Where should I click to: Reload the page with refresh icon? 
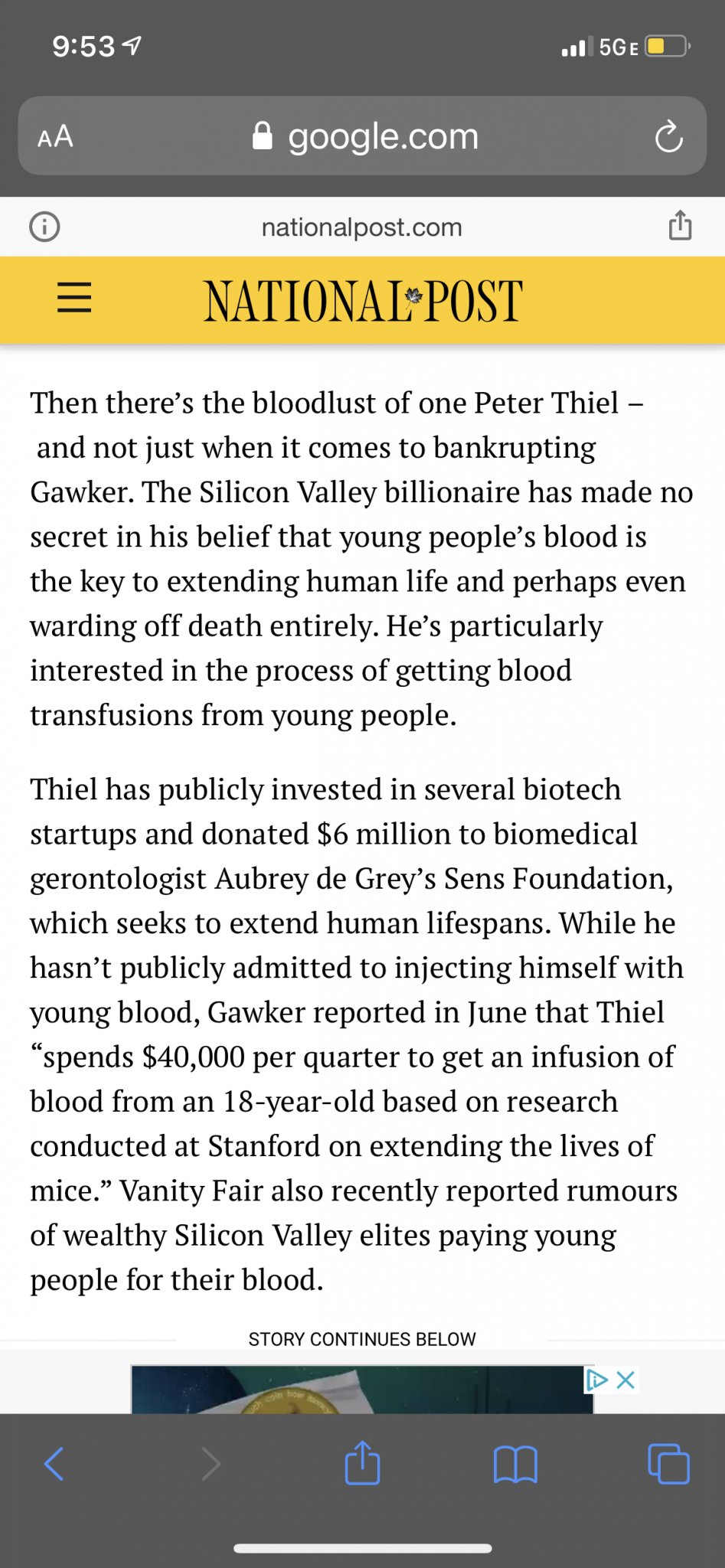tap(668, 136)
